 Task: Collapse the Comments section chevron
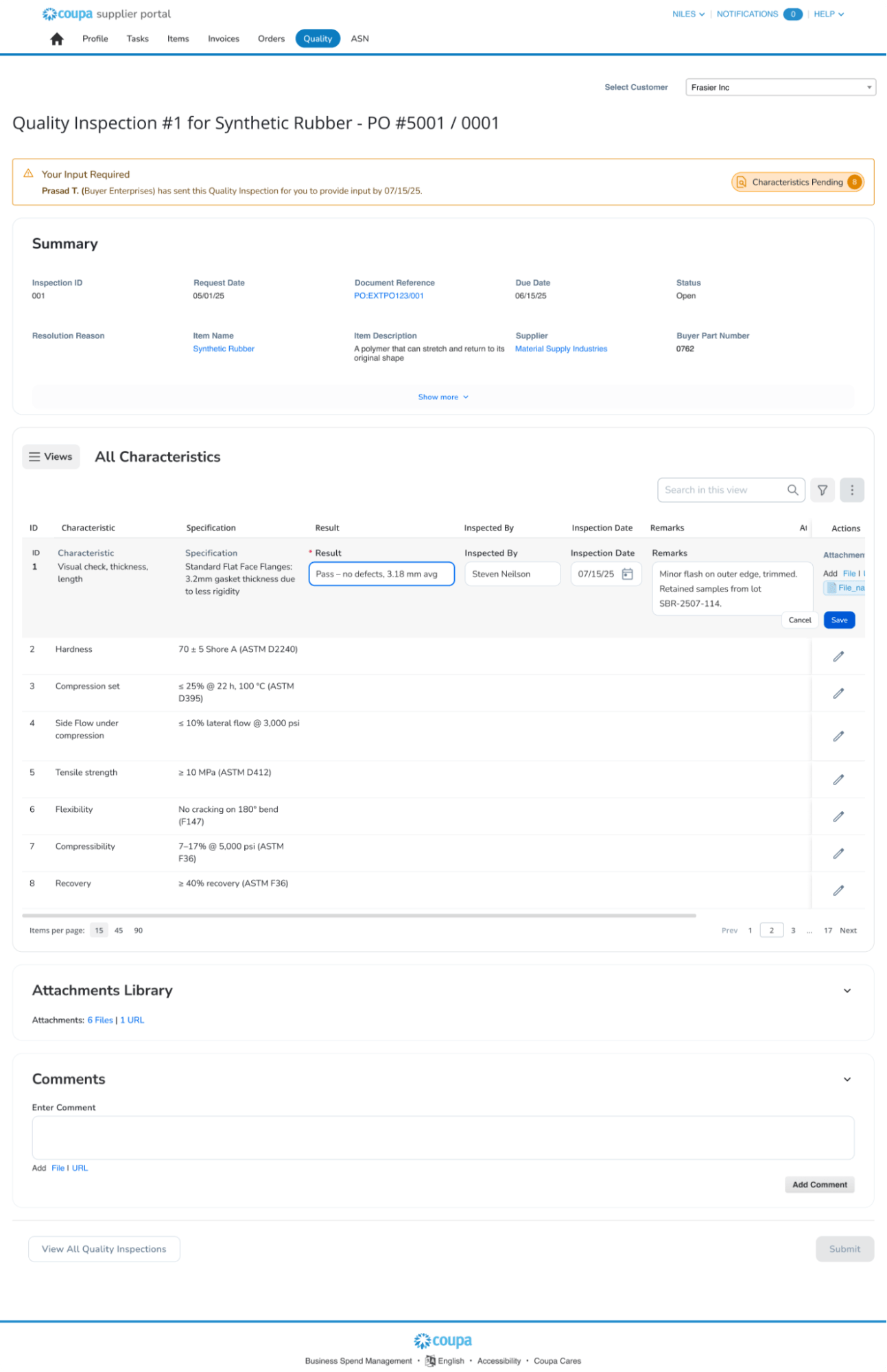tap(847, 1080)
